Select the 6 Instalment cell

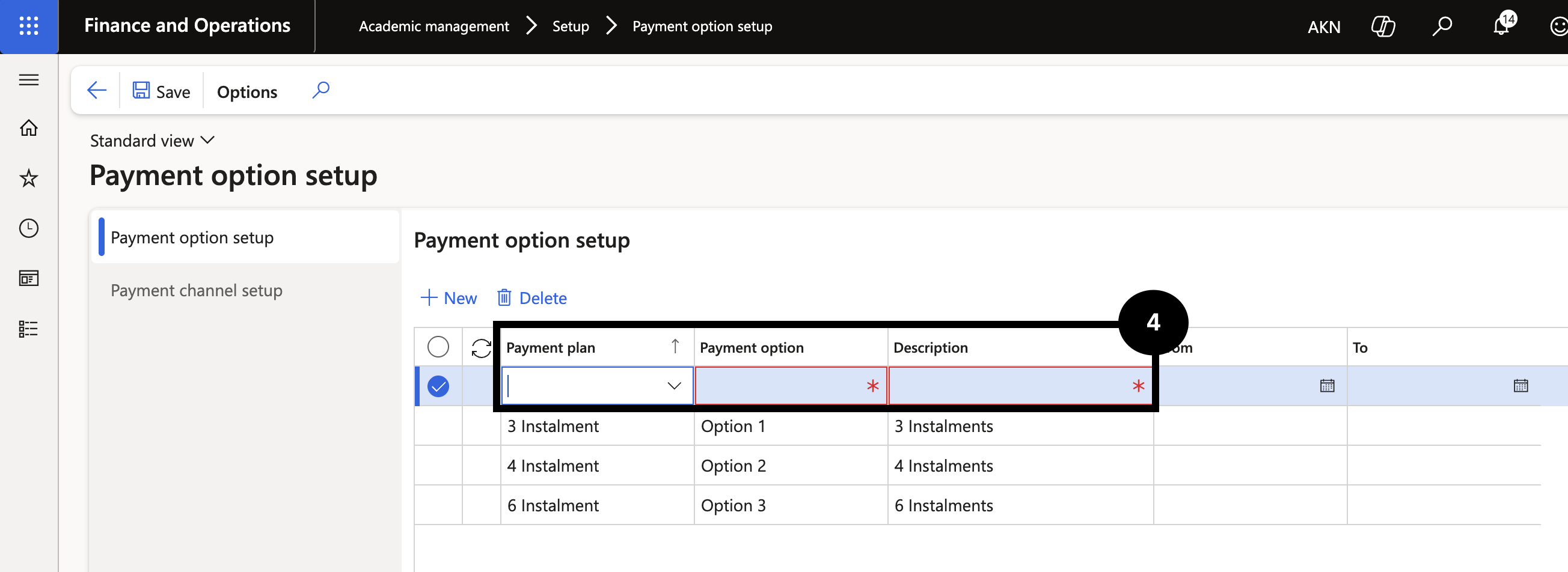point(597,505)
